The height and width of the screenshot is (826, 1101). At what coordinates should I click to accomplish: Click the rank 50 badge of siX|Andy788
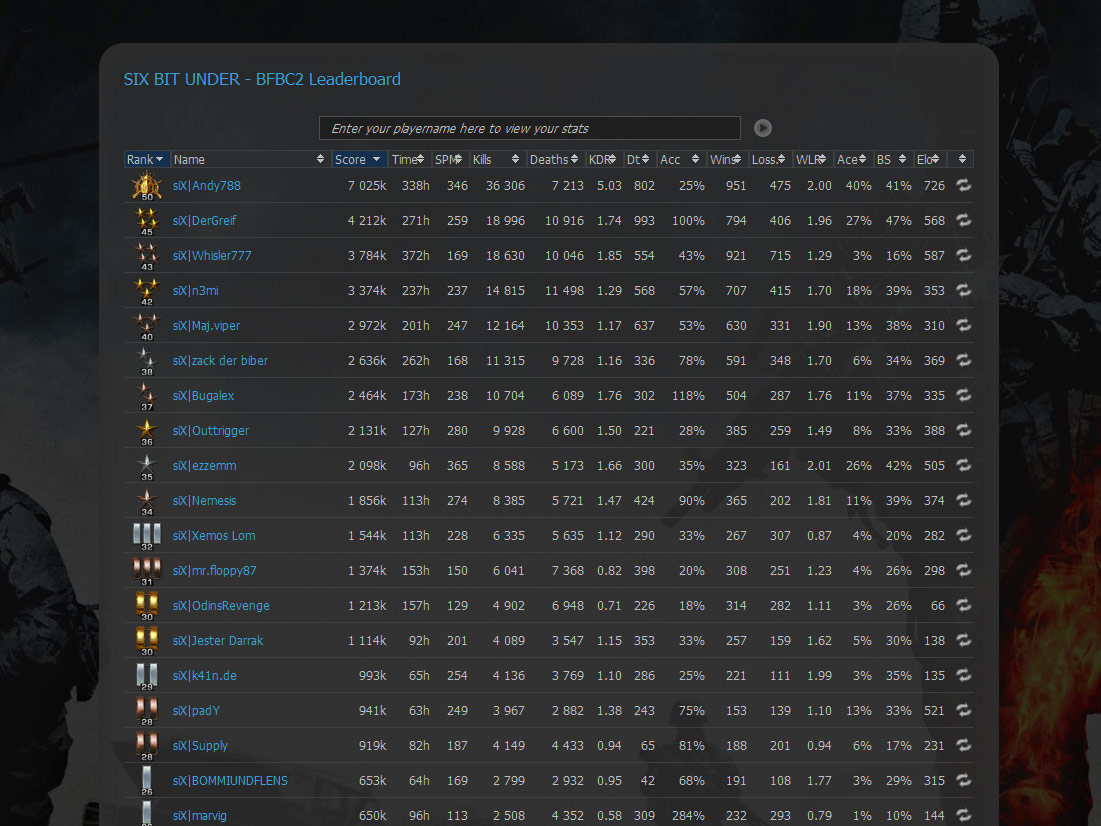147,185
